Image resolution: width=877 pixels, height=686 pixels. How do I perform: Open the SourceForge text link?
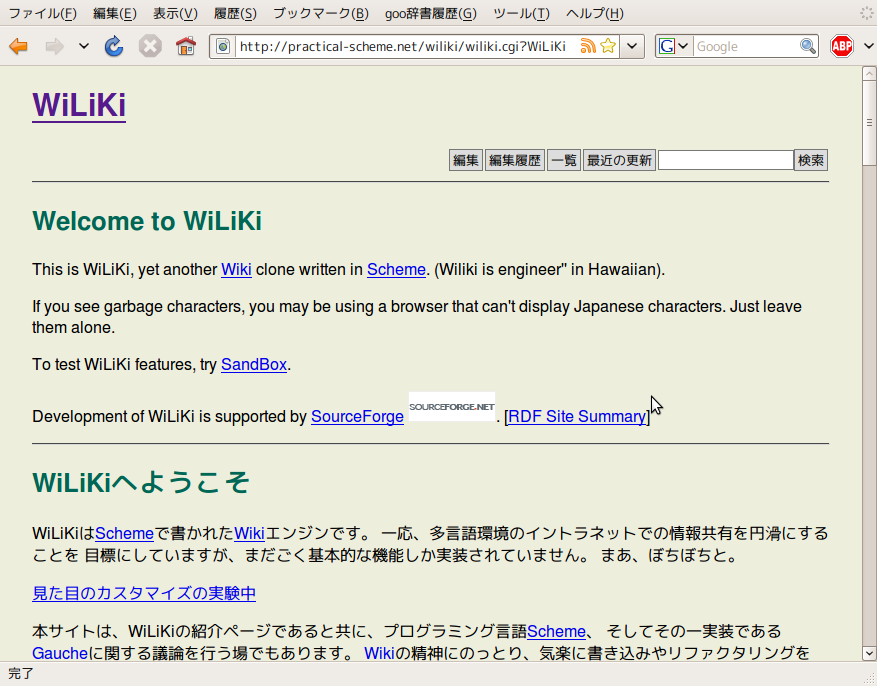[357, 417]
